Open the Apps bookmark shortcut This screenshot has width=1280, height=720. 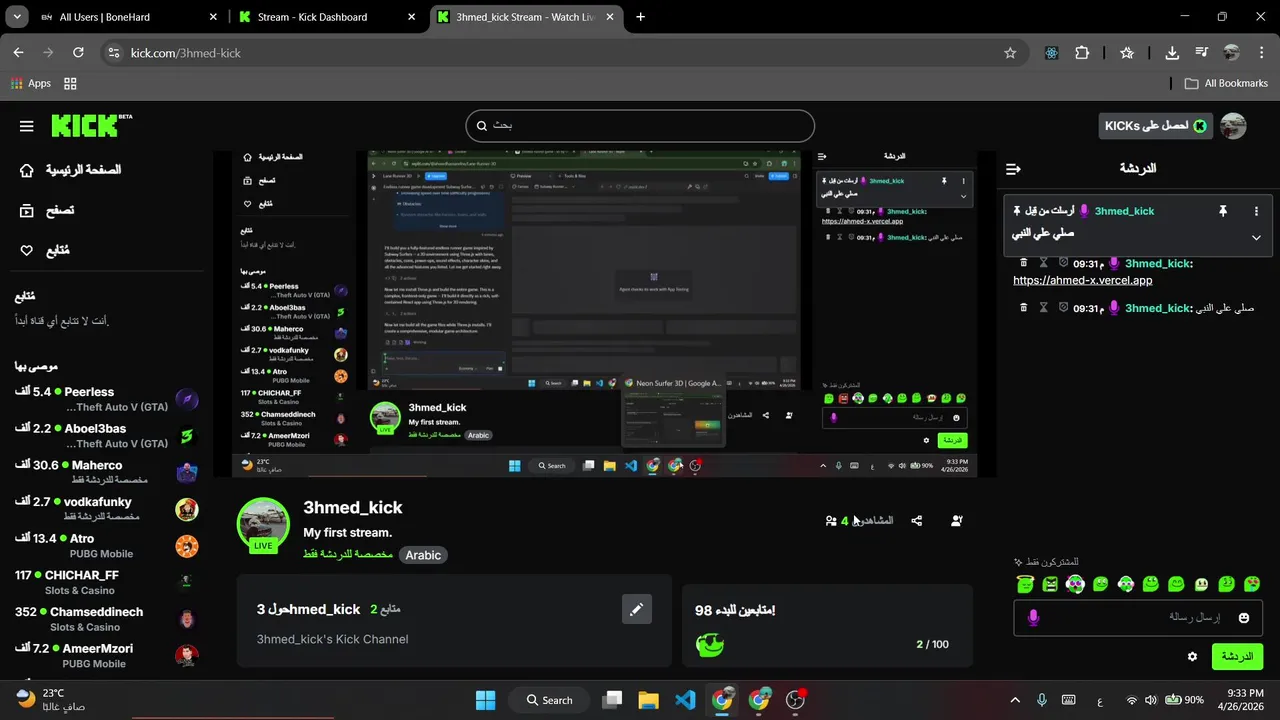click(31, 83)
